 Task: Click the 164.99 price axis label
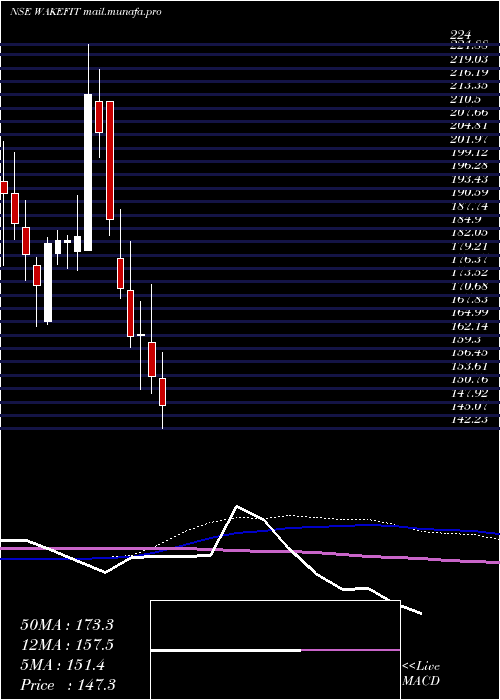469,312
